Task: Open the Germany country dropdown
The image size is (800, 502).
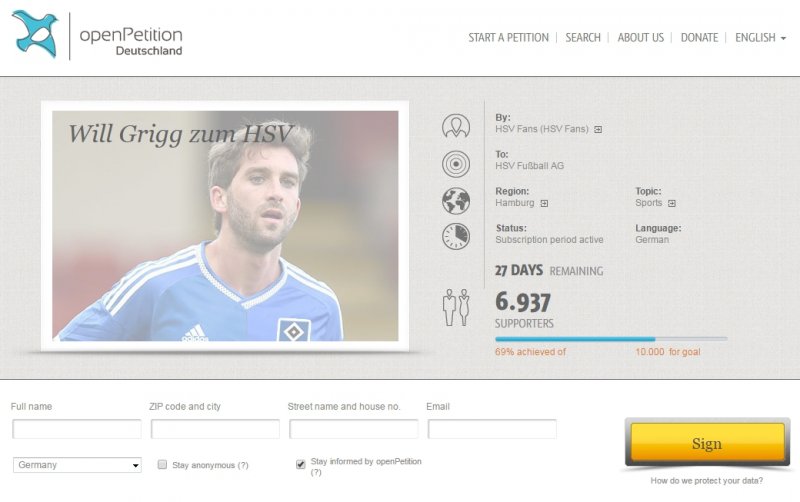Action: [x=77, y=465]
